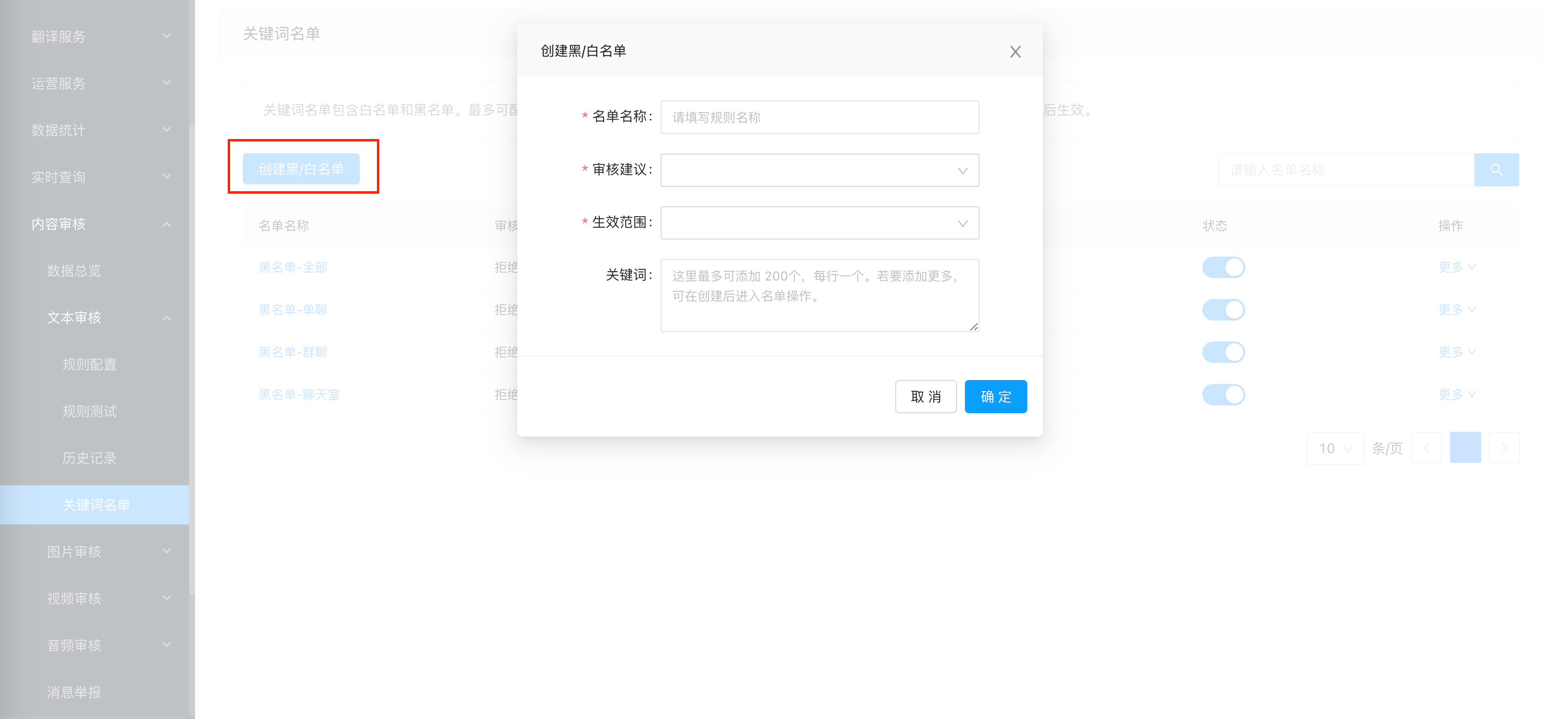Open the 黑名单-群聊 link
Image resolution: width=1568 pixels, height=719 pixels.
[293, 353]
